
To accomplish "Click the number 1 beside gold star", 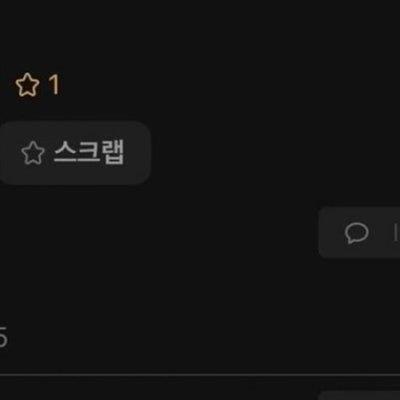I will [54, 85].
